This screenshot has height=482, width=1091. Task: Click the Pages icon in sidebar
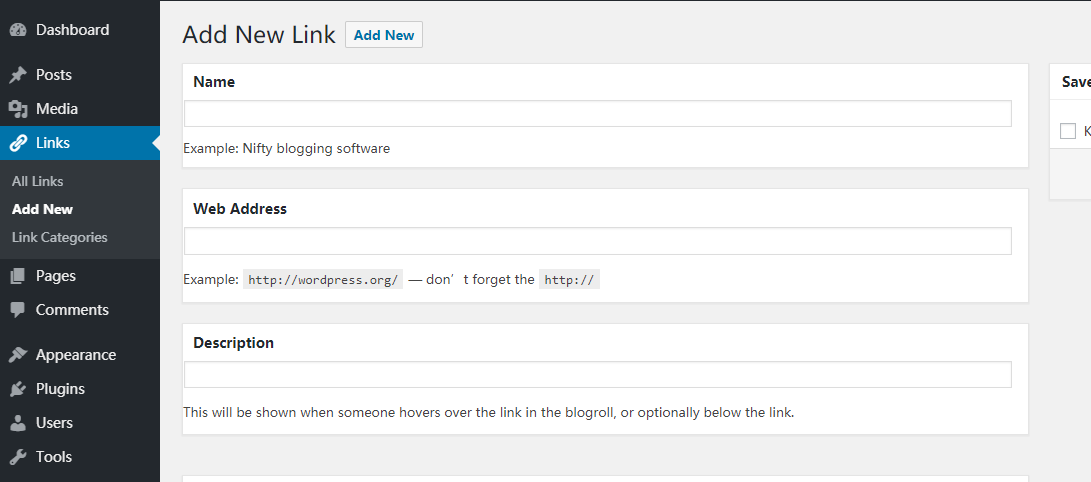pyautogui.click(x=18, y=276)
